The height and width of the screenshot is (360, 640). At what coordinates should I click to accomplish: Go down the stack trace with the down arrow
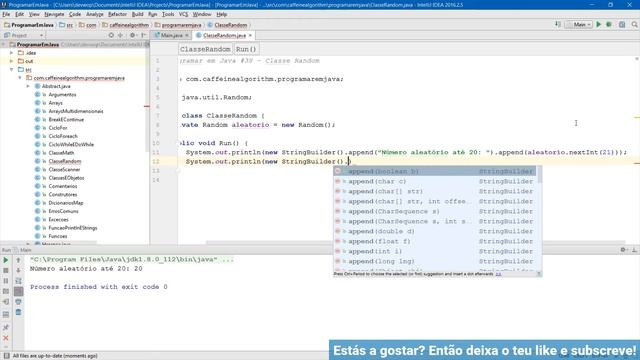tap(18, 270)
